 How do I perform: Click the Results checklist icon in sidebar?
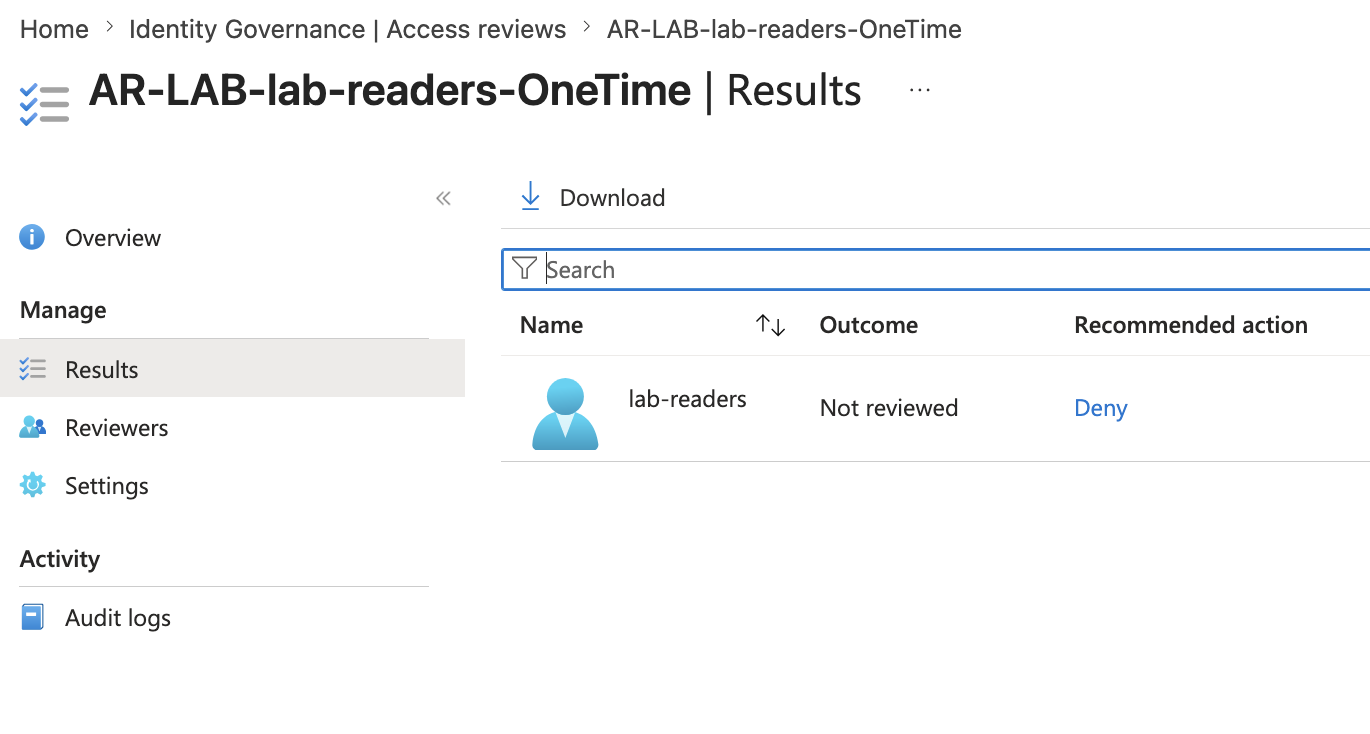32,369
